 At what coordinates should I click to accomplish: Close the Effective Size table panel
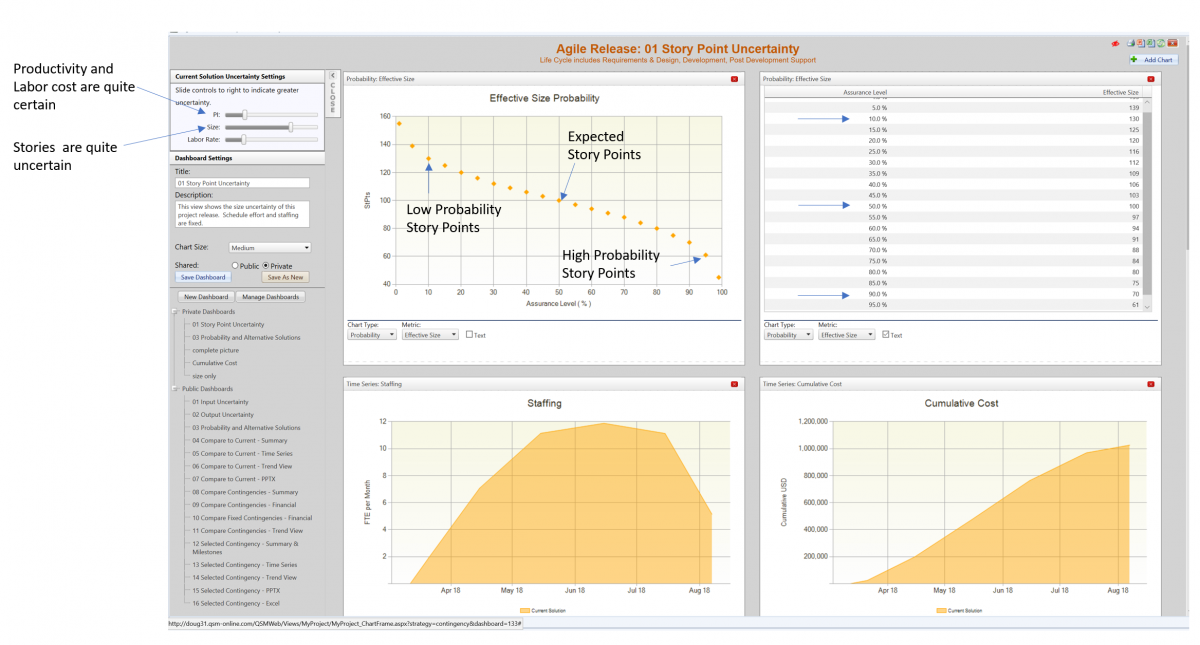point(1150,78)
